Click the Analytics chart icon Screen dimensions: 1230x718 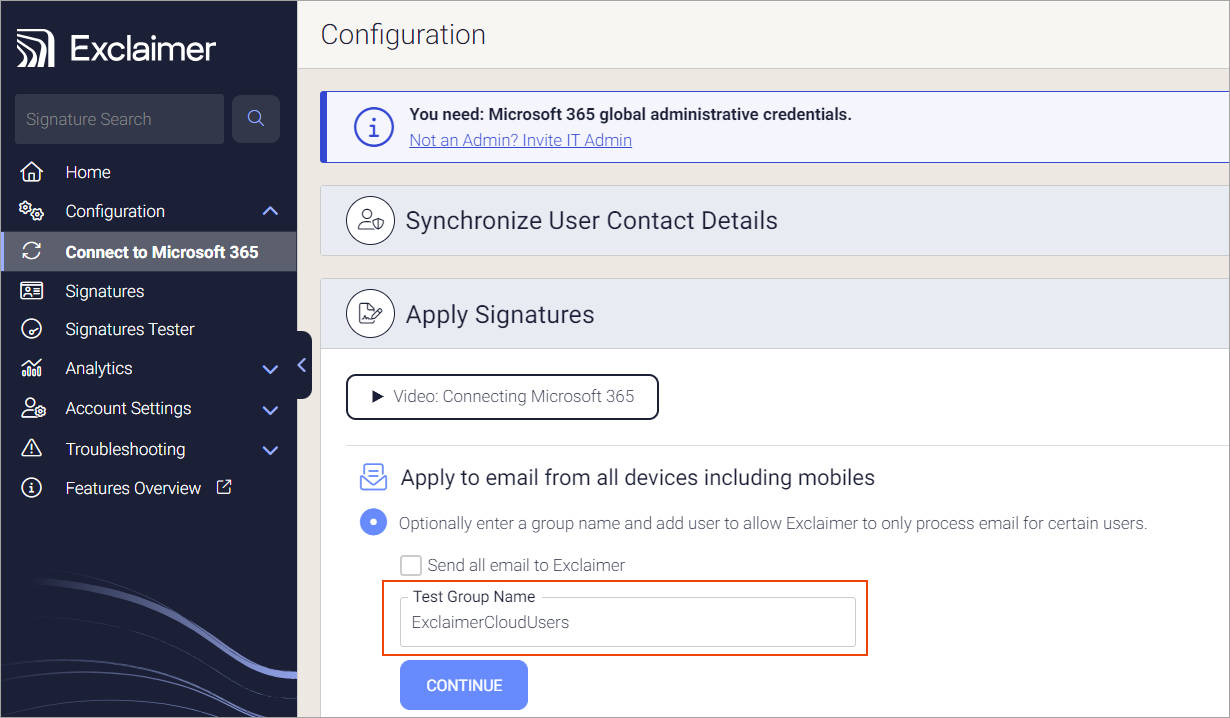pos(32,368)
